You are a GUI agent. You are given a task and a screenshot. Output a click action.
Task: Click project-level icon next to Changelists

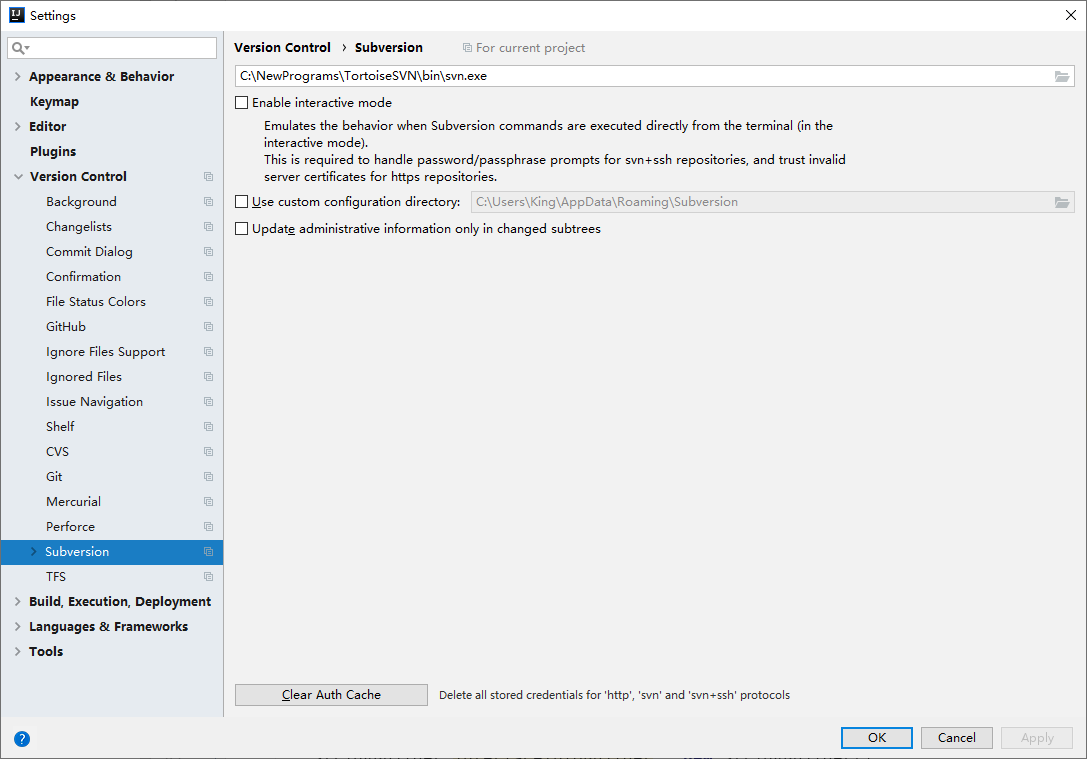click(x=208, y=227)
